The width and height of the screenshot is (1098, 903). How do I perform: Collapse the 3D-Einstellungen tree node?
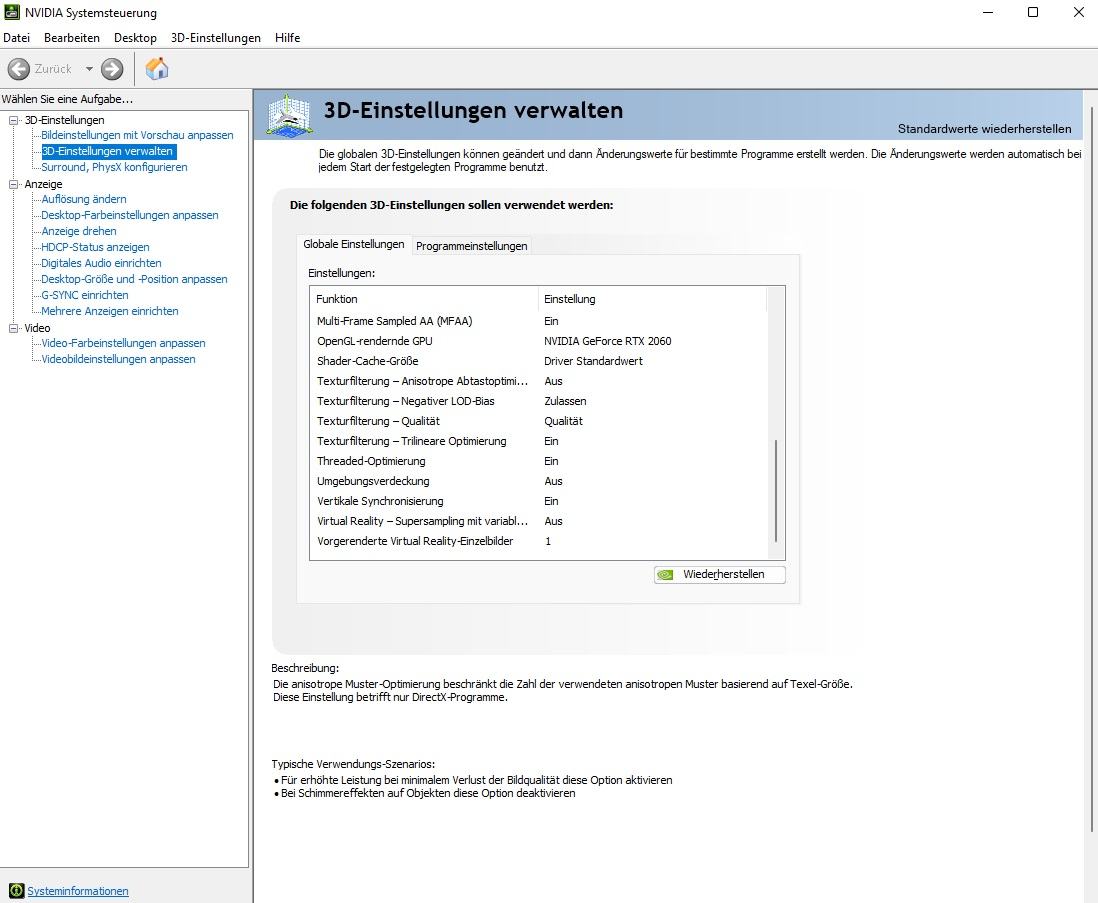point(13,120)
